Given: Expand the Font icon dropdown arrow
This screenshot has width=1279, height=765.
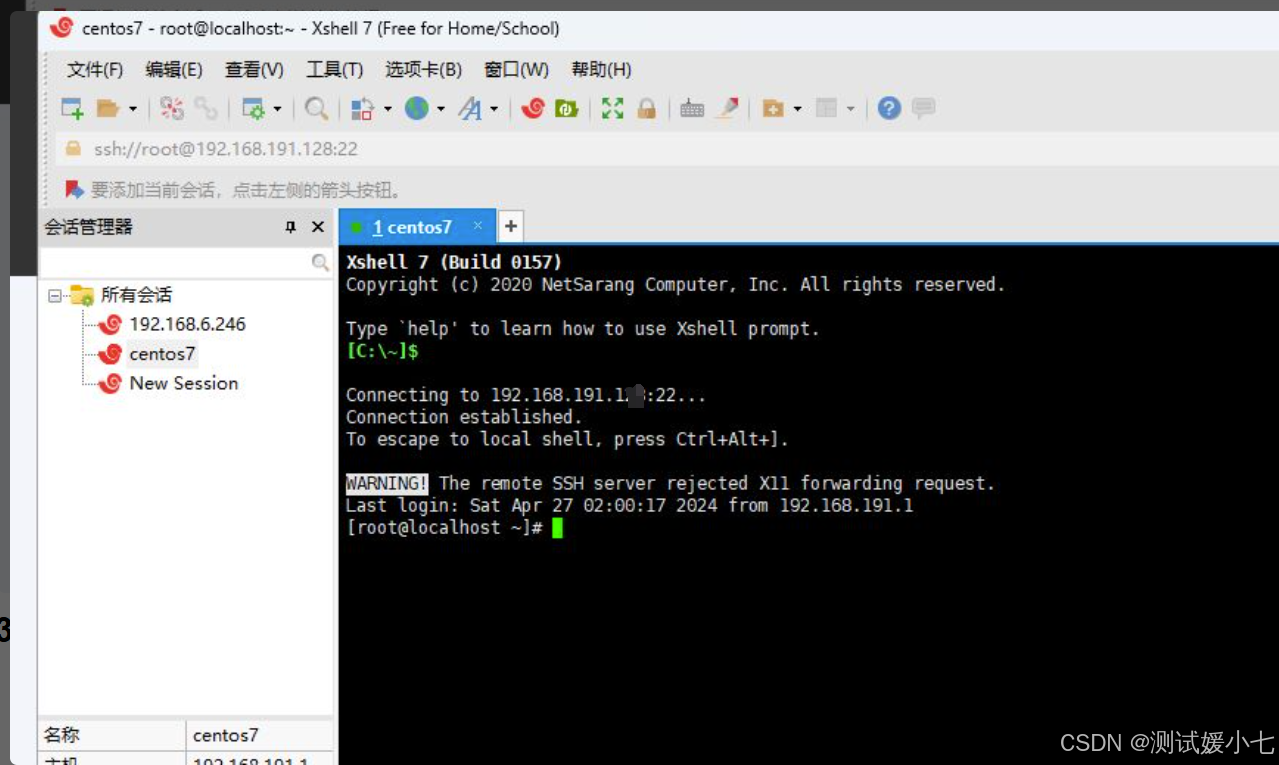Looking at the screenshot, I should pyautogui.click(x=493, y=109).
